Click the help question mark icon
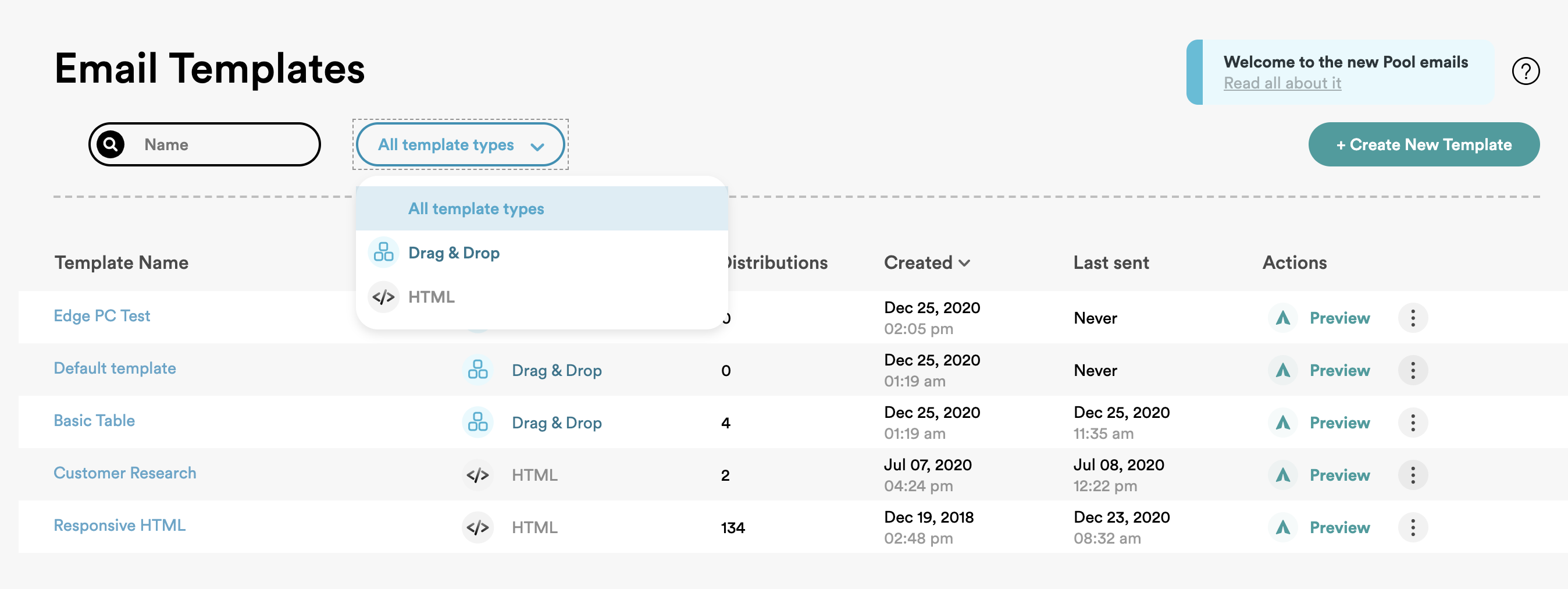 [x=1525, y=71]
